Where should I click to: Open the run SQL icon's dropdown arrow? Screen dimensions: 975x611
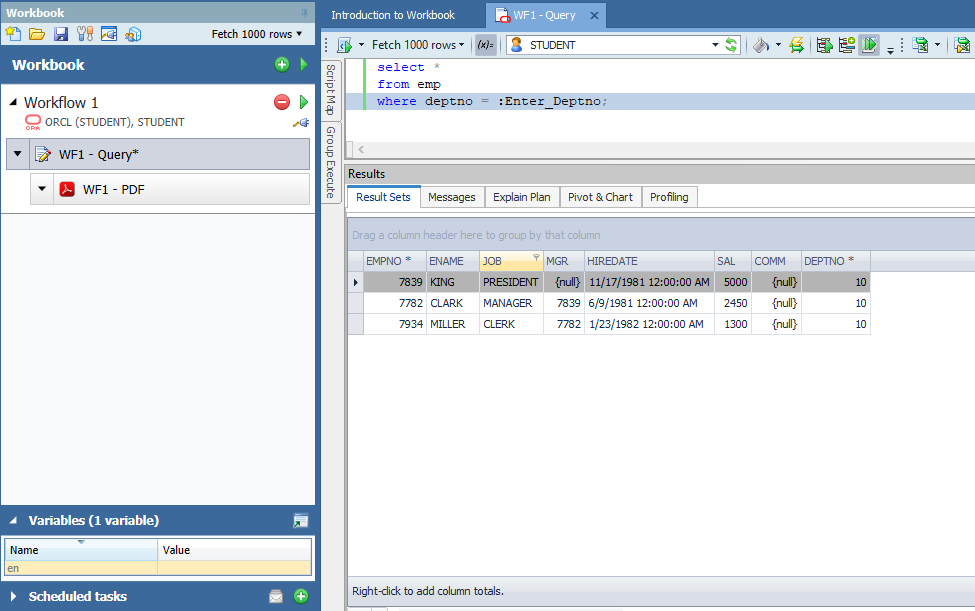coord(361,45)
